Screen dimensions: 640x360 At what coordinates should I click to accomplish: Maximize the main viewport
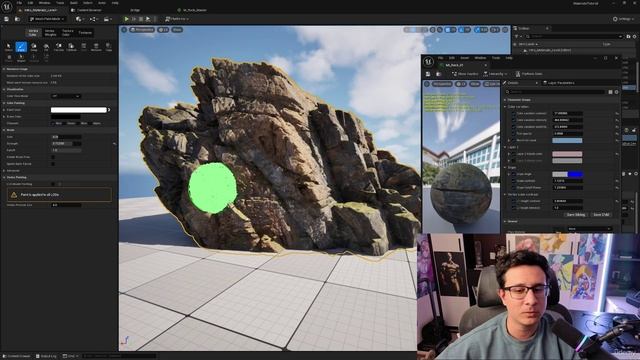[x=505, y=30]
